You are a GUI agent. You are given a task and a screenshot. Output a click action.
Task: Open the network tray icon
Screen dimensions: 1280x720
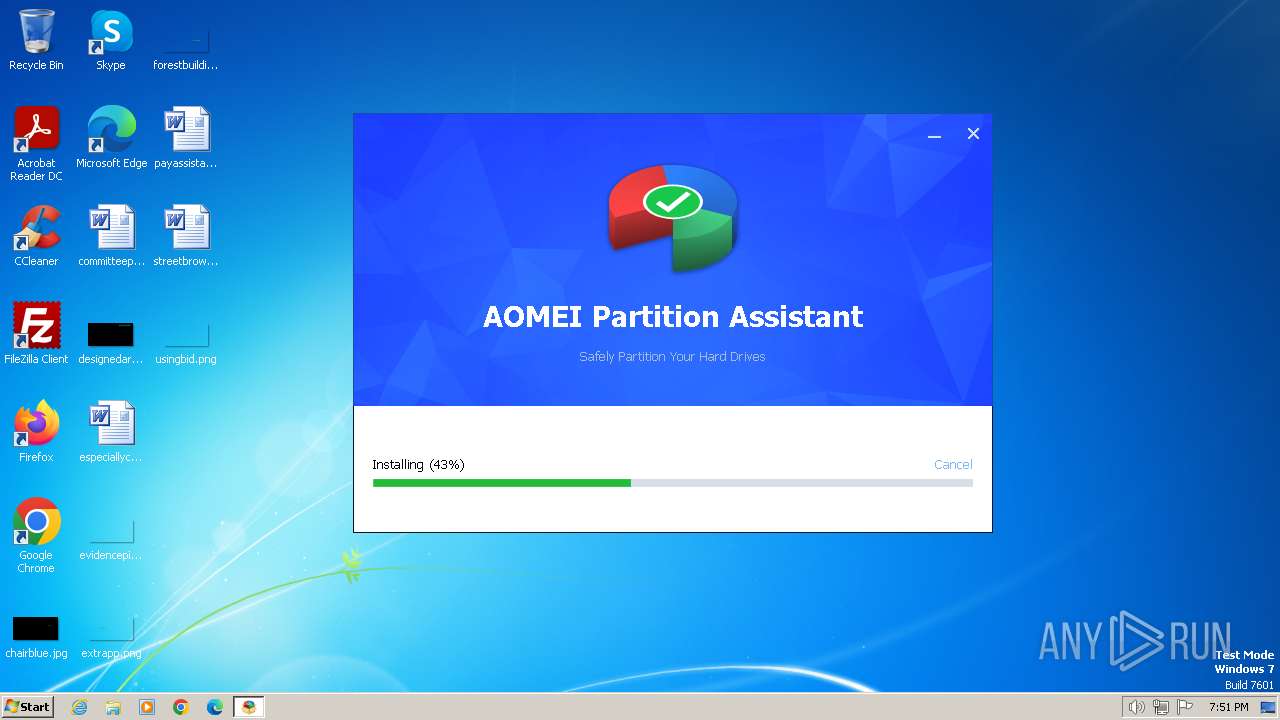1161,707
